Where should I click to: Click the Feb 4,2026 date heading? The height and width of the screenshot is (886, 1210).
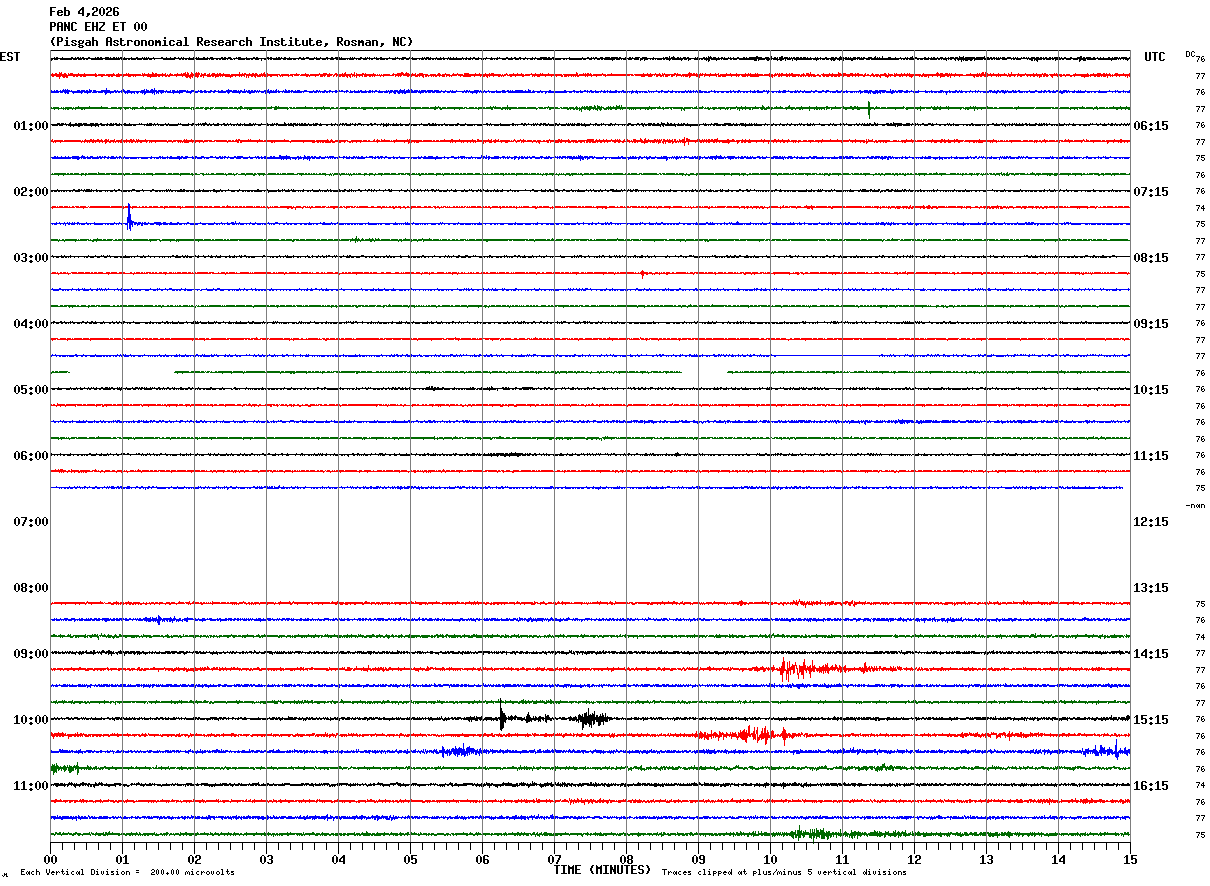click(x=84, y=12)
